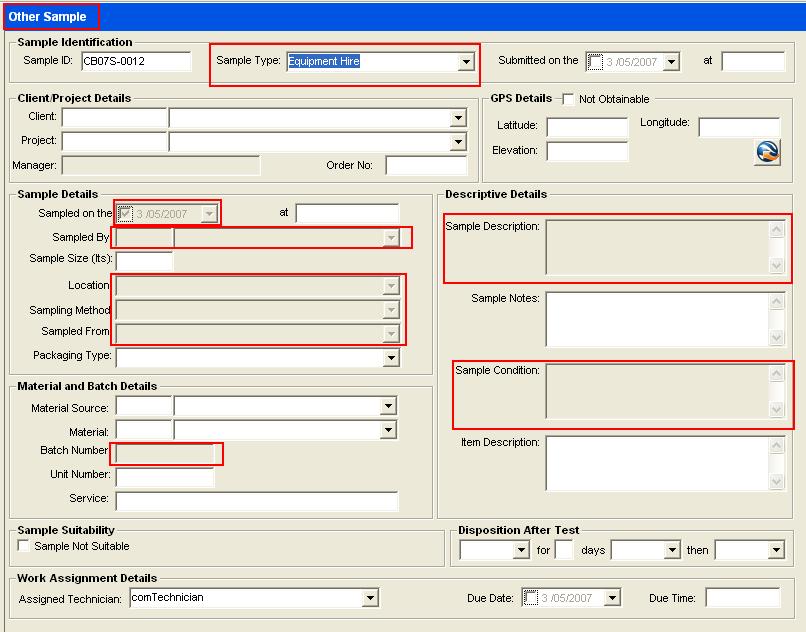Click the GPS globe icon button

(x=767, y=152)
